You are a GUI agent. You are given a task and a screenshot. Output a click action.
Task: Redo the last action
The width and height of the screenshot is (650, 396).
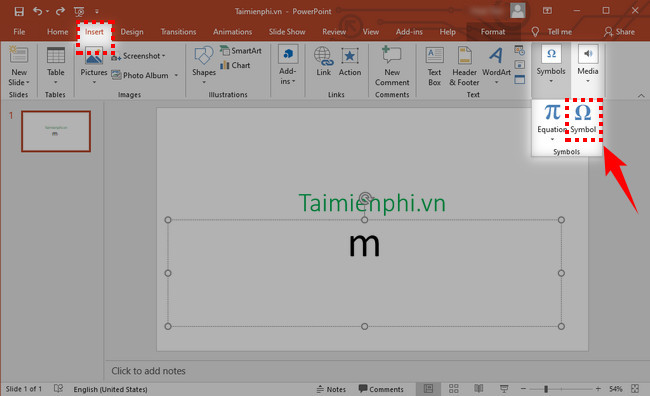point(61,11)
